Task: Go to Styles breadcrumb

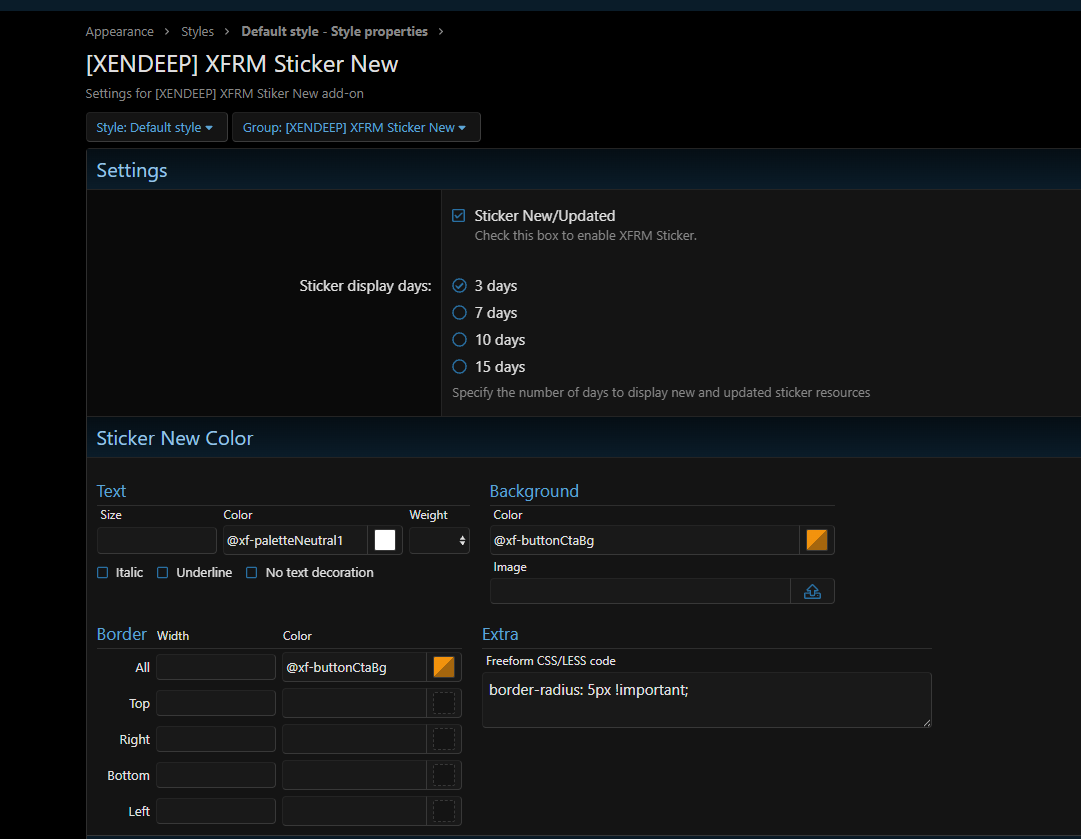Action: 197,32
